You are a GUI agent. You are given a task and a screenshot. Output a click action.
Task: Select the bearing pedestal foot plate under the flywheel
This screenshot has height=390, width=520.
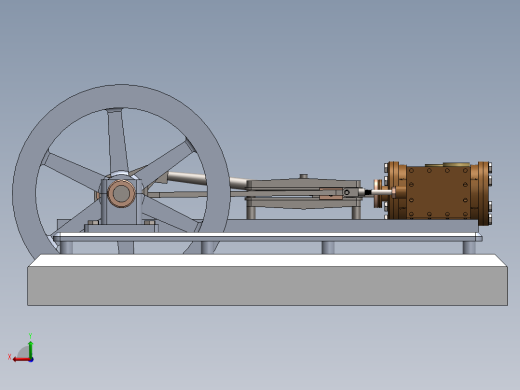point(121,228)
